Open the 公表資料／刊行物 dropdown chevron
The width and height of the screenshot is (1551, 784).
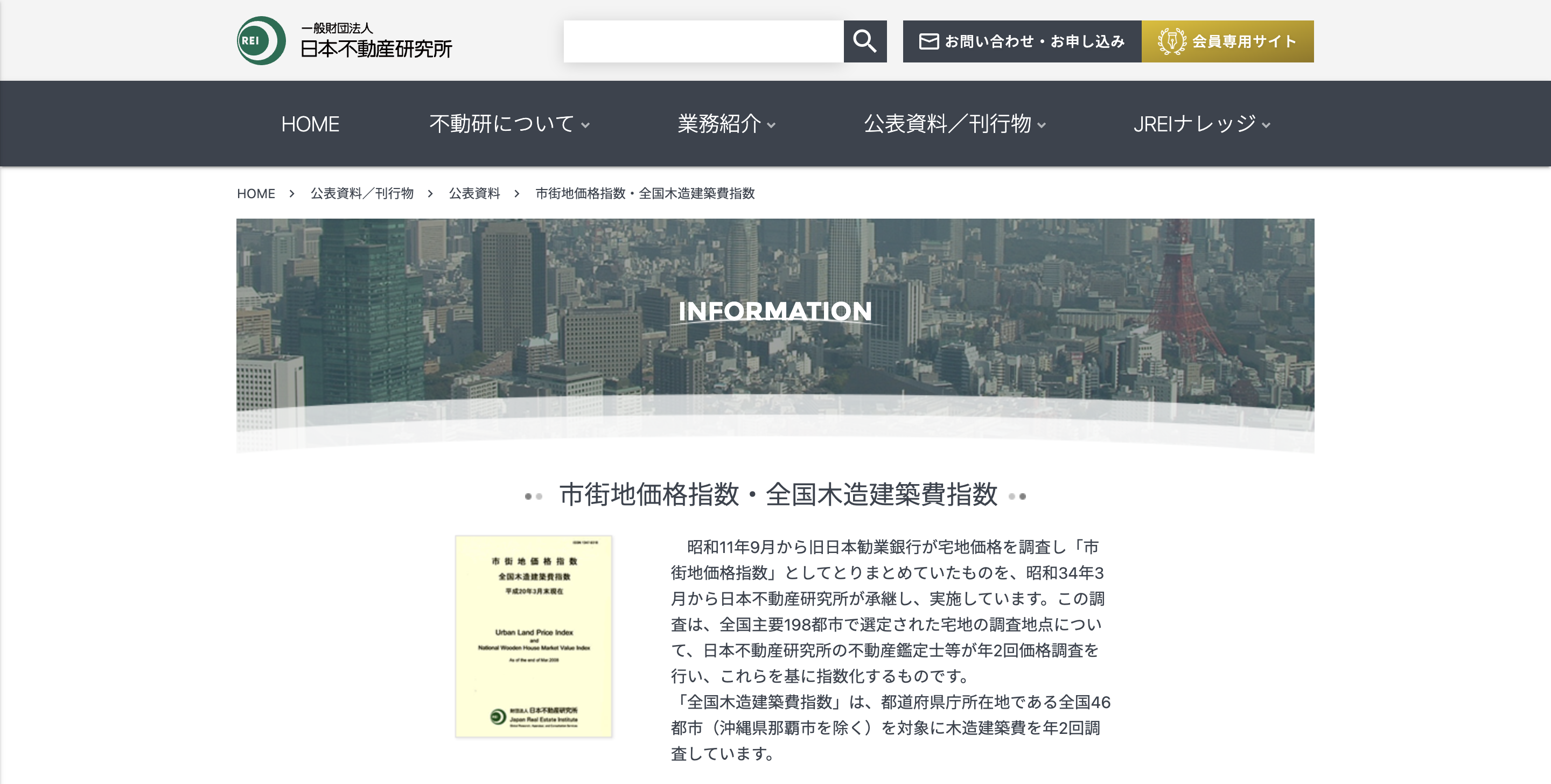[x=1042, y=125]
